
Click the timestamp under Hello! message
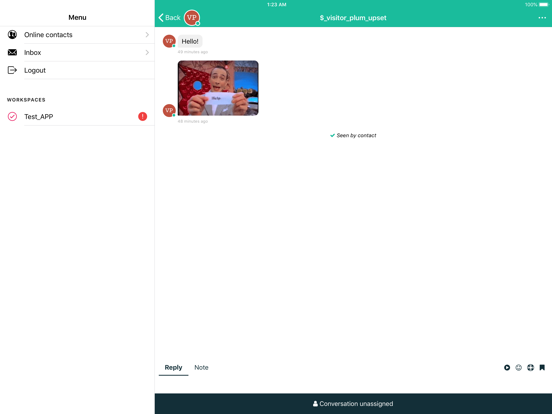[x=193, y=52]
